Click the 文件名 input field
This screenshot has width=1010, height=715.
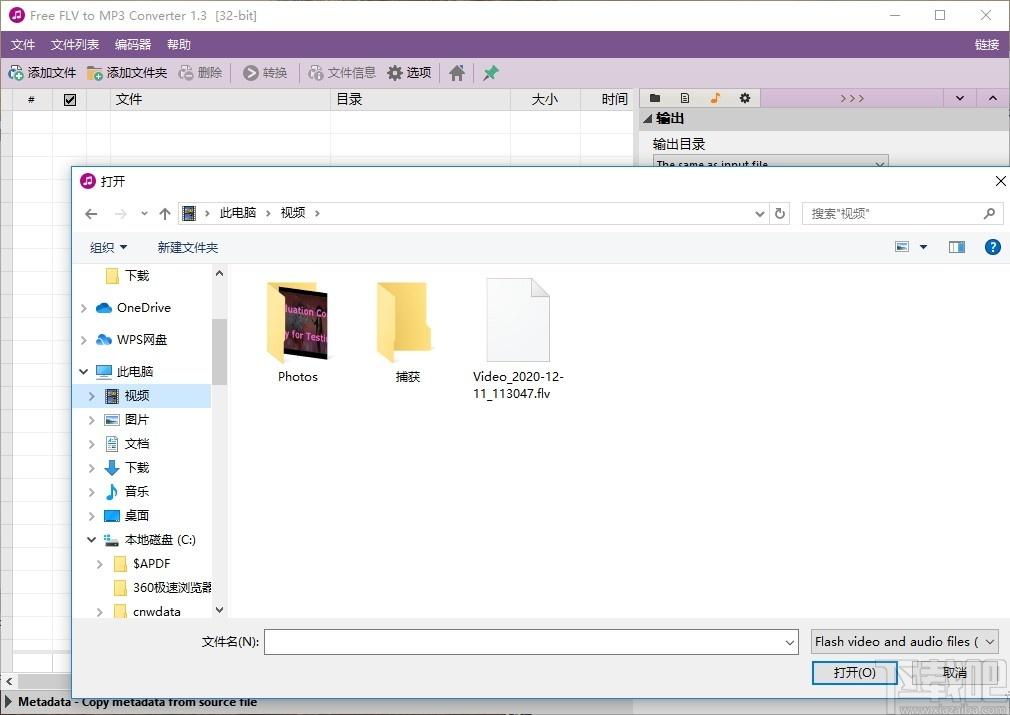[531, 642]
